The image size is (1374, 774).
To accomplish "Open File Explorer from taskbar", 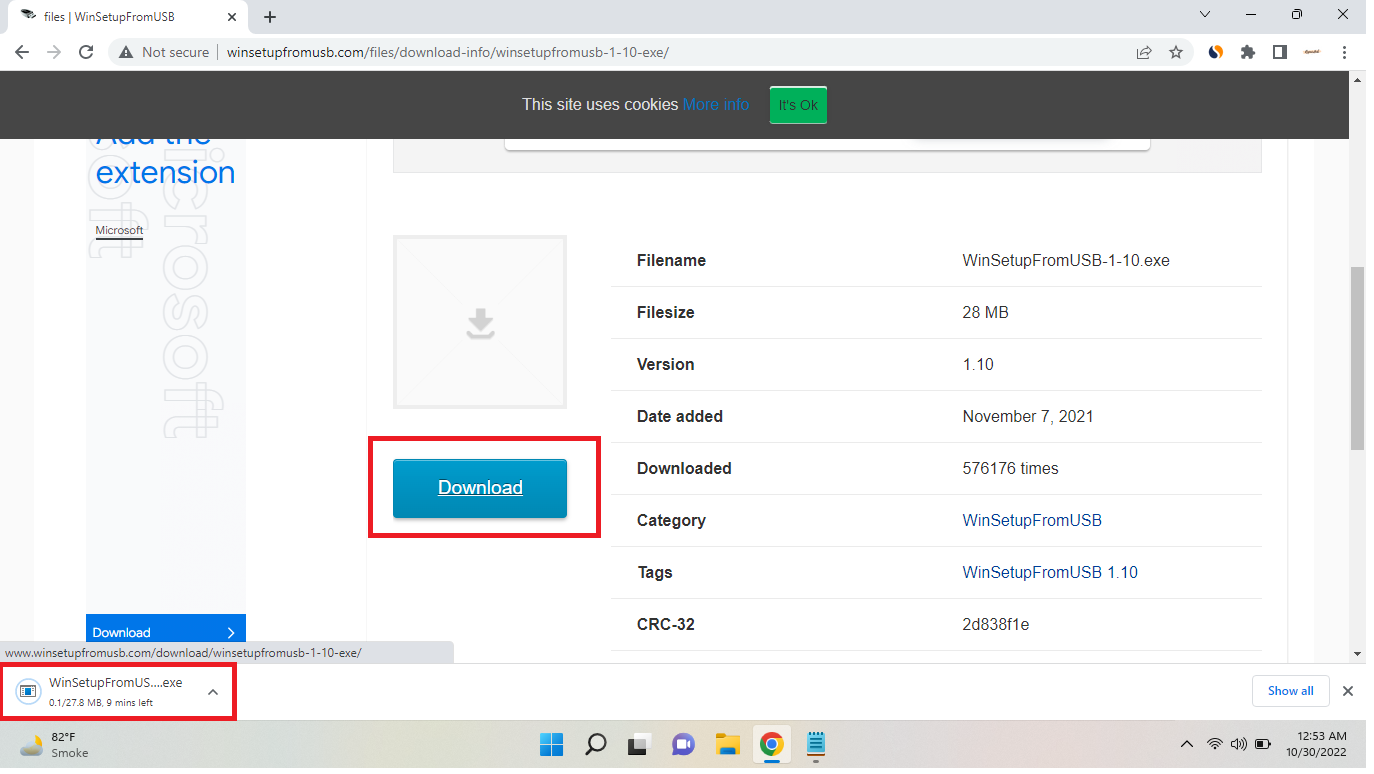I will 727,744.
